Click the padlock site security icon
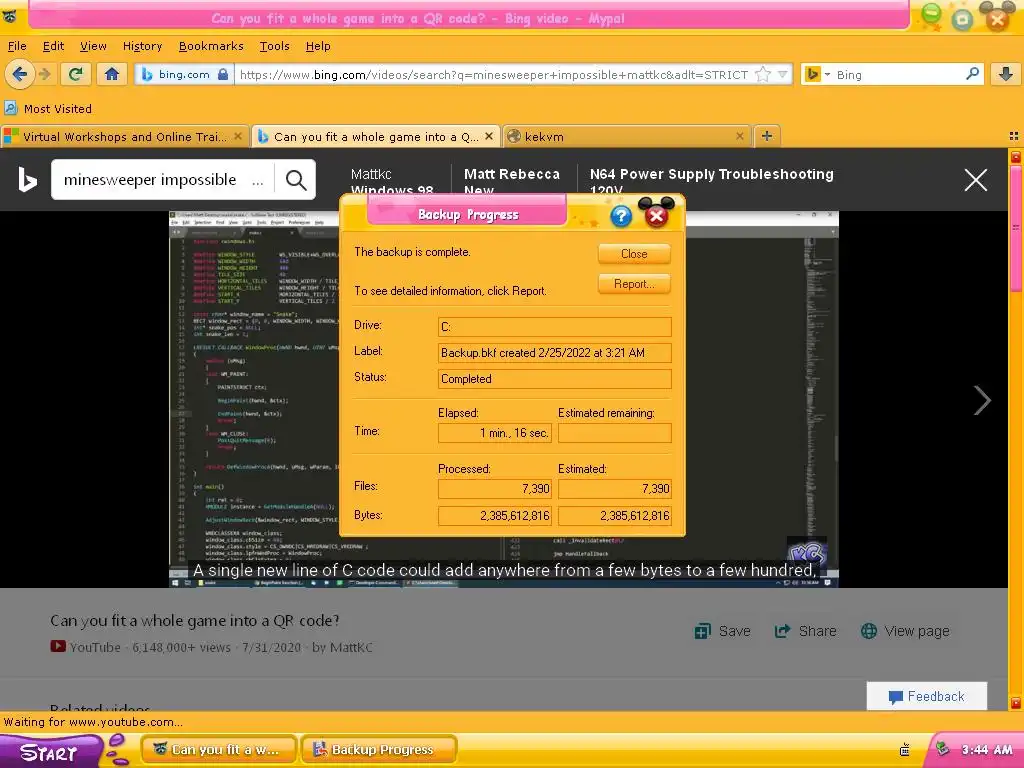This screenshot has height=768, width=1024. click(223, 74)
